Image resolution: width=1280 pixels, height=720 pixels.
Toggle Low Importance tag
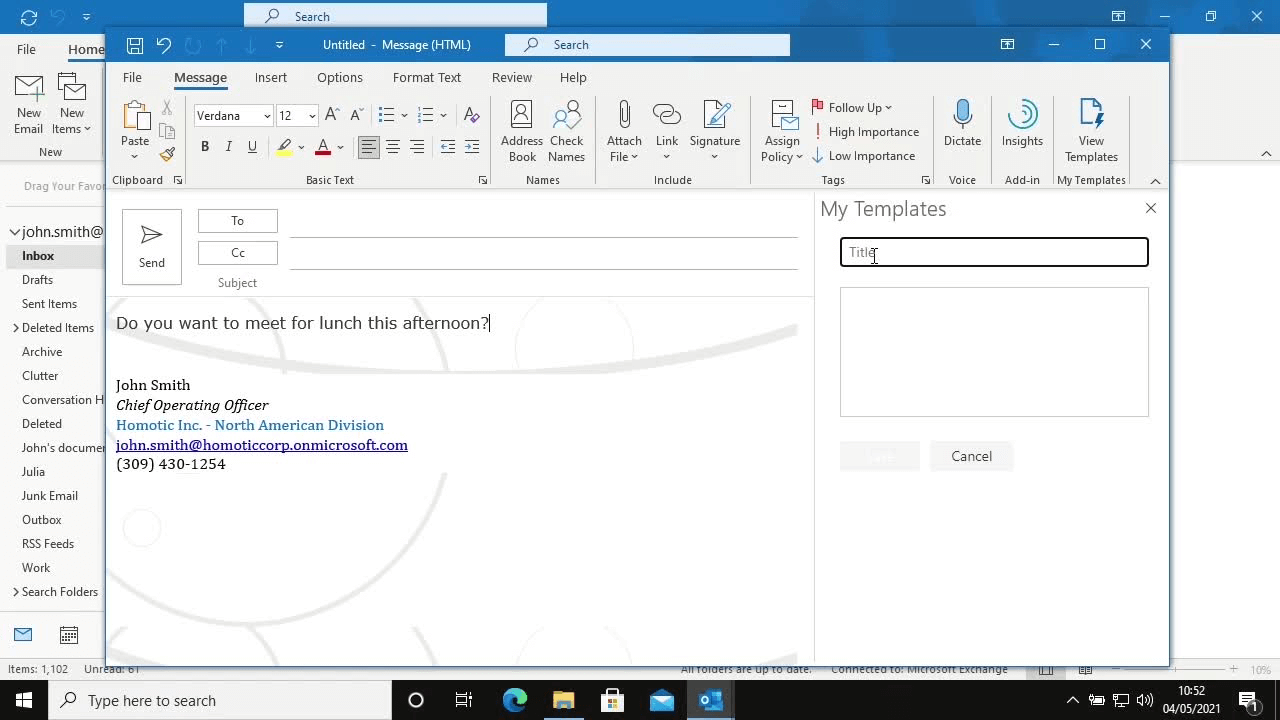click(864, 156)
